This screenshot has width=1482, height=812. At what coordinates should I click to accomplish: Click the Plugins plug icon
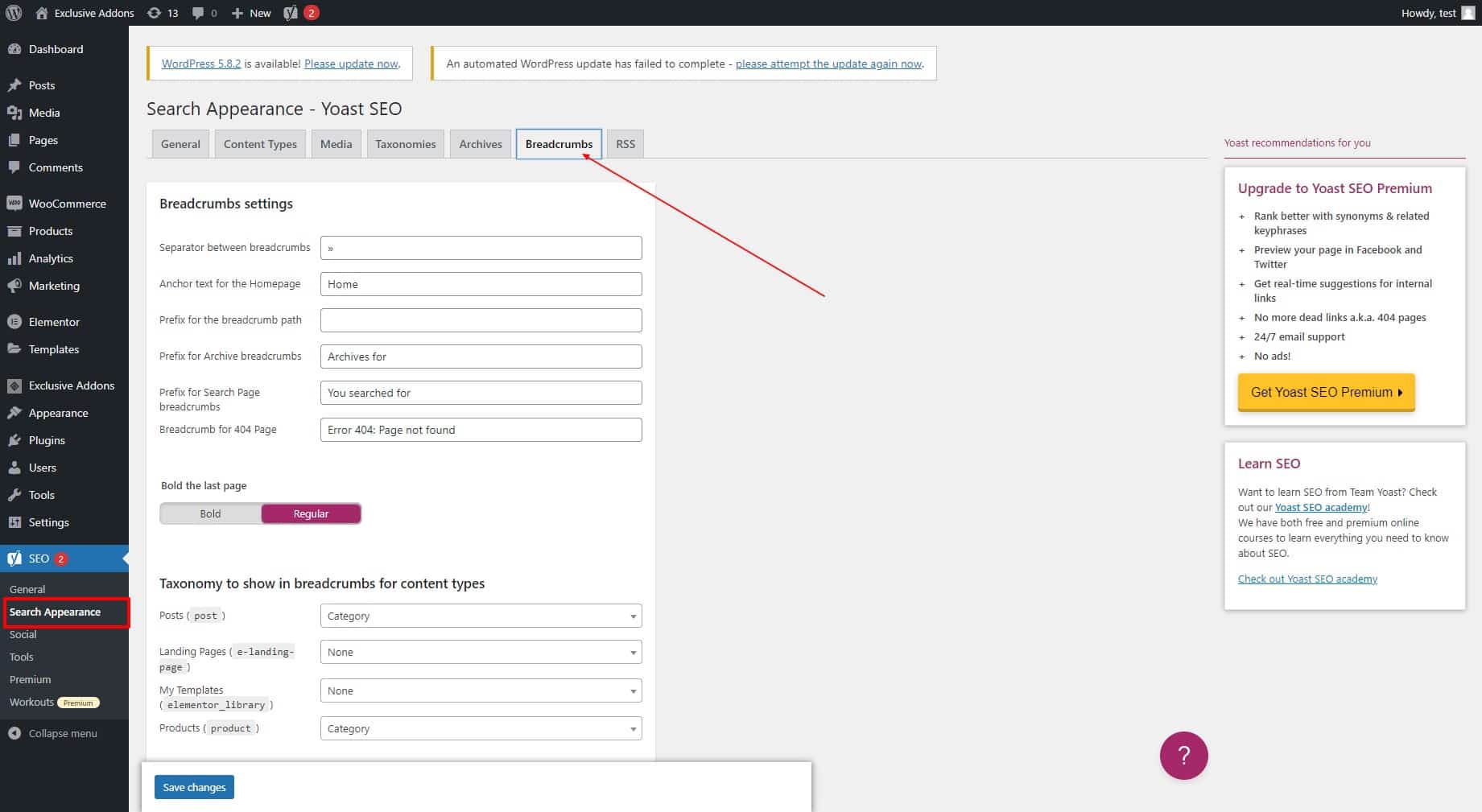[x=14, y=440]
